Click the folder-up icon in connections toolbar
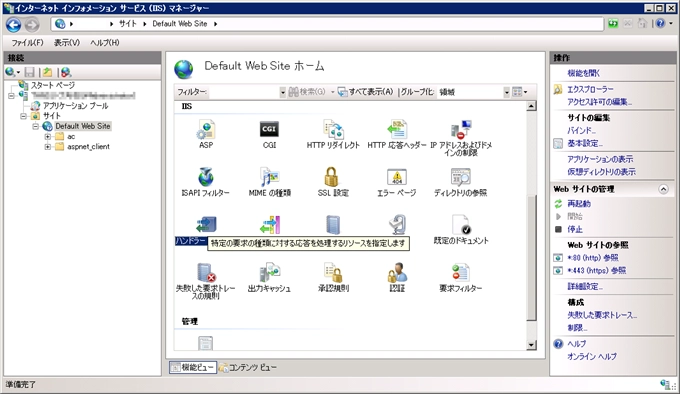Image resolution: width=680 pixels, height=394 pixels. [x=47, y=72]
